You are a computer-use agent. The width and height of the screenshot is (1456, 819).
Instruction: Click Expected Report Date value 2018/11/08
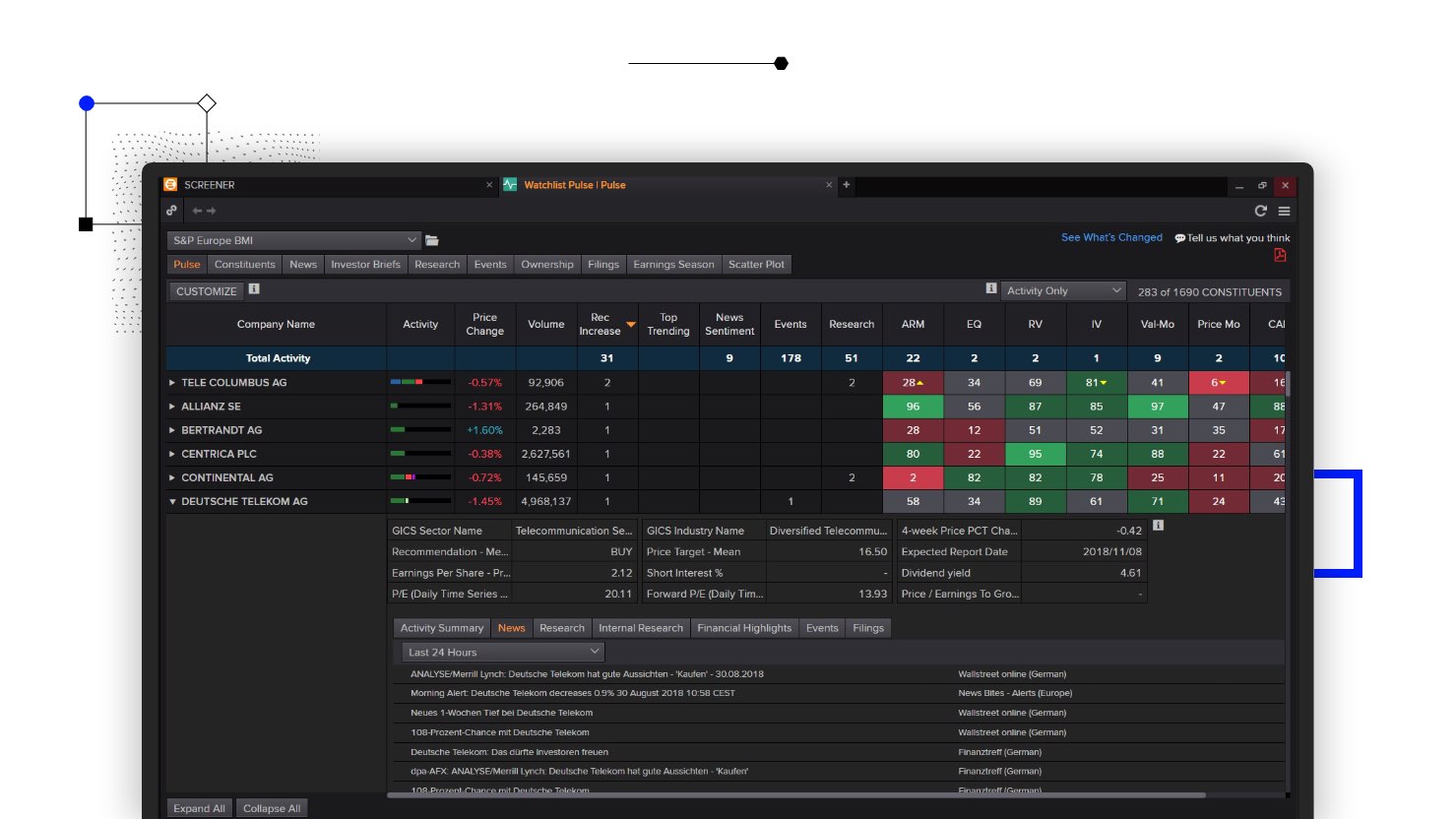coord(1112,551)
